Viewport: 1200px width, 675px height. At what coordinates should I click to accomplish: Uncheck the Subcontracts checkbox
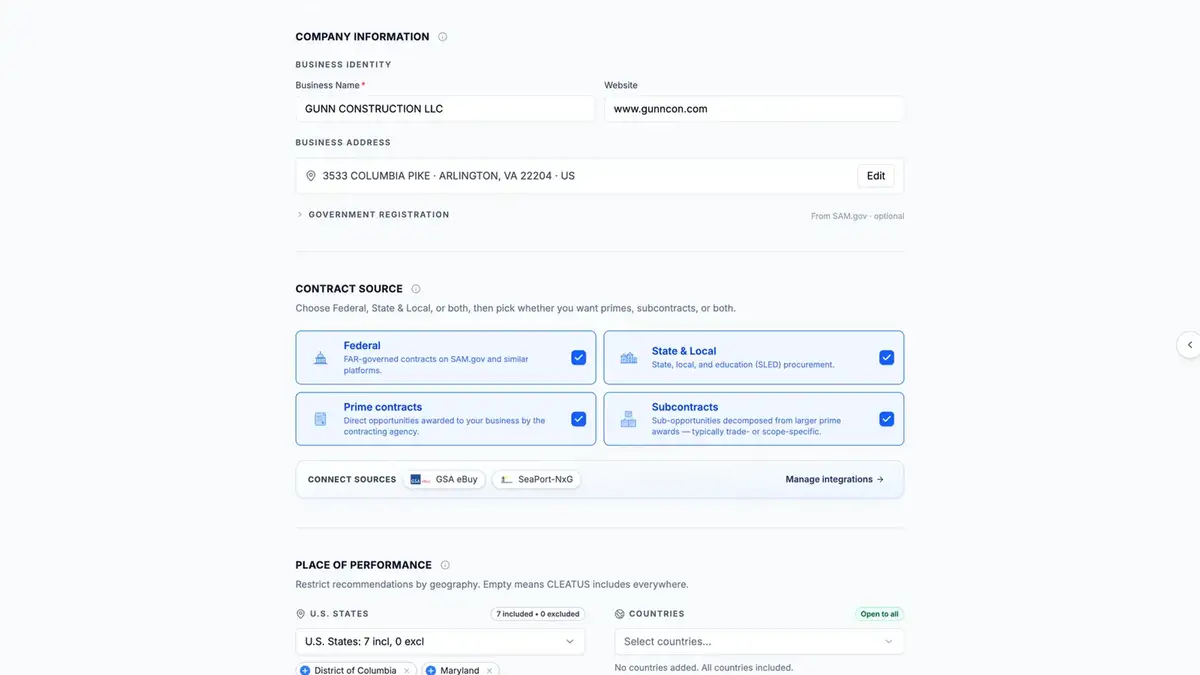[886, 419]
